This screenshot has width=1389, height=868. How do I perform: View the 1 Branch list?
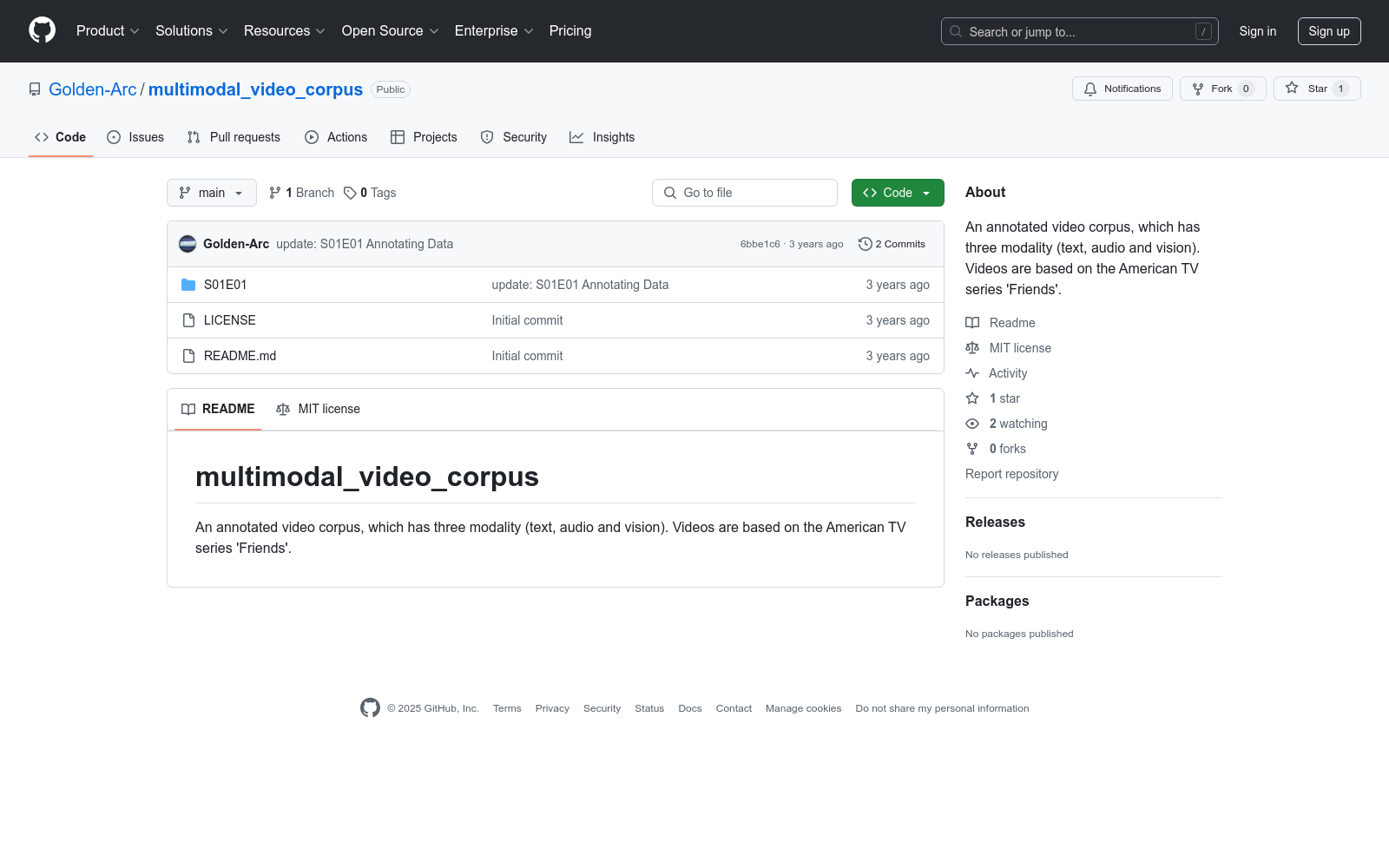pos(301,193)
